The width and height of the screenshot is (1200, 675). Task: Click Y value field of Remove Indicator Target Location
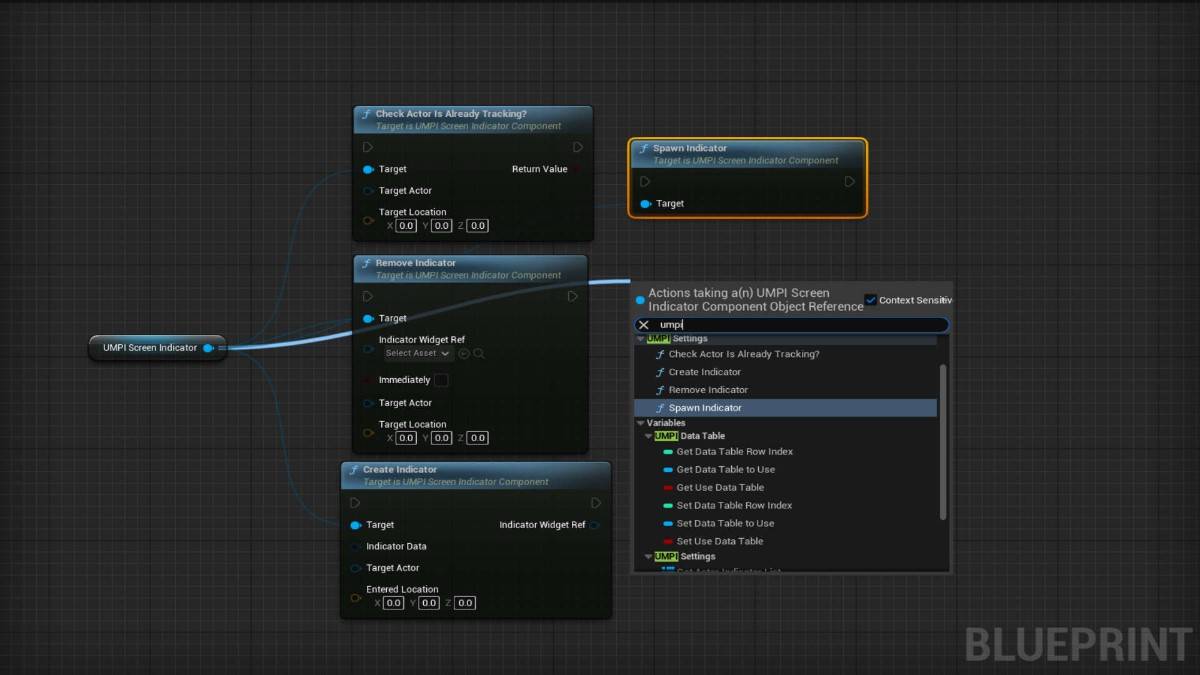442,438
